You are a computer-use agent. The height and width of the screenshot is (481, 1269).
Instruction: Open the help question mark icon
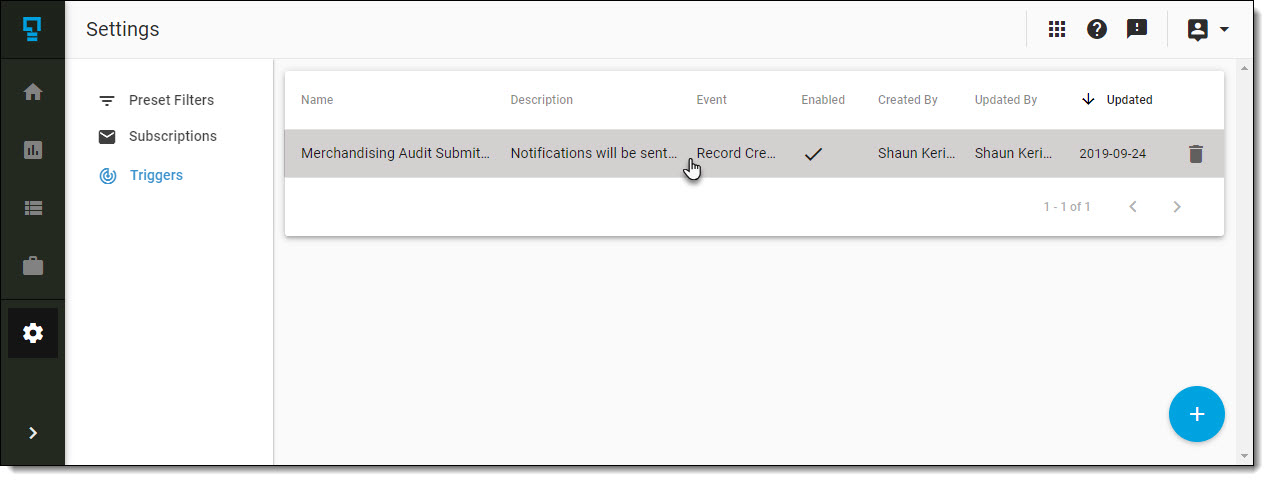(x=1097, y=29)
